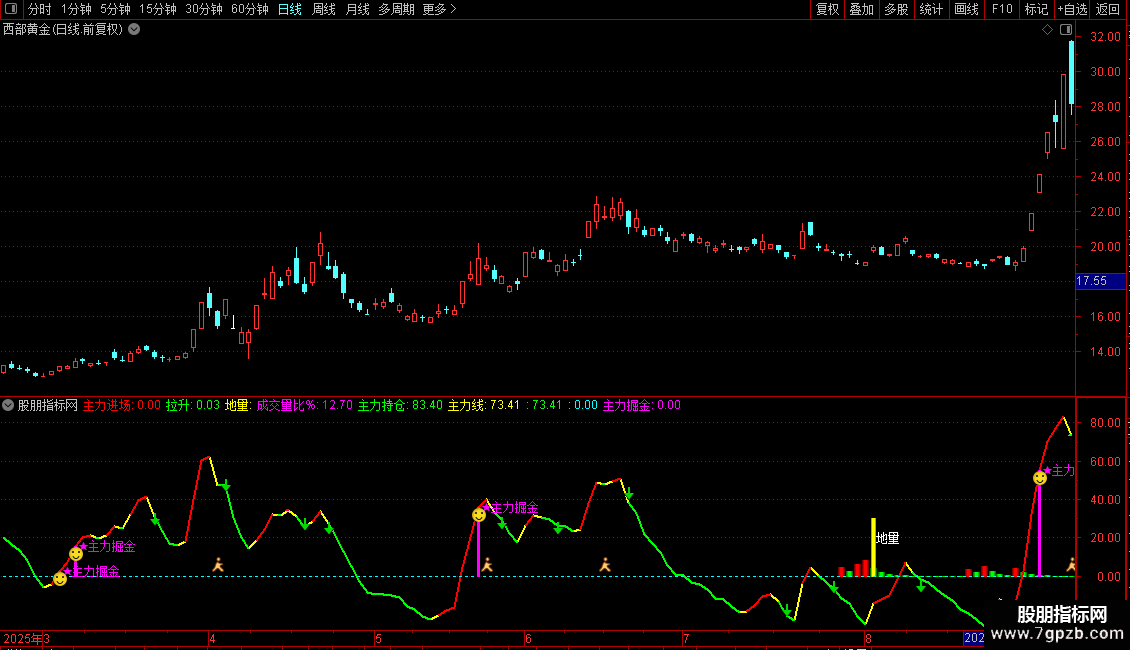
Task: Switch to 分时 intraday view
Action: pos(40,9)
